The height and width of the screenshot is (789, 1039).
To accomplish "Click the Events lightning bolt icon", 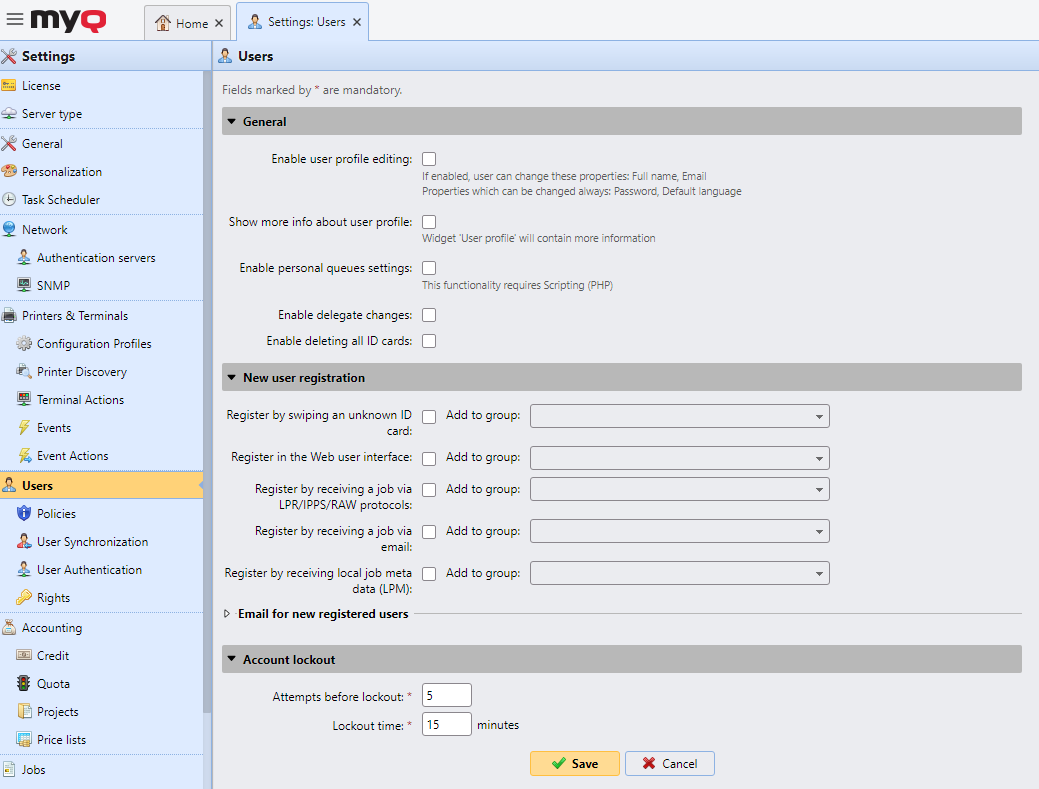I will pos(24,428).
